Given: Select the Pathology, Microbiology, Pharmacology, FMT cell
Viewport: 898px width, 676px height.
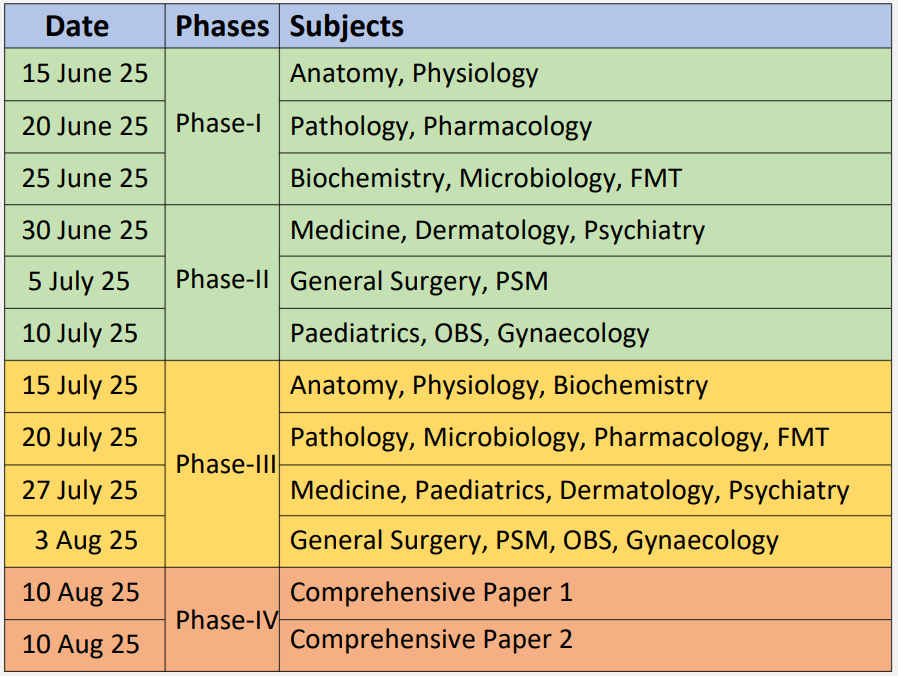Looking at the screenshot, I should pos(559,438).
